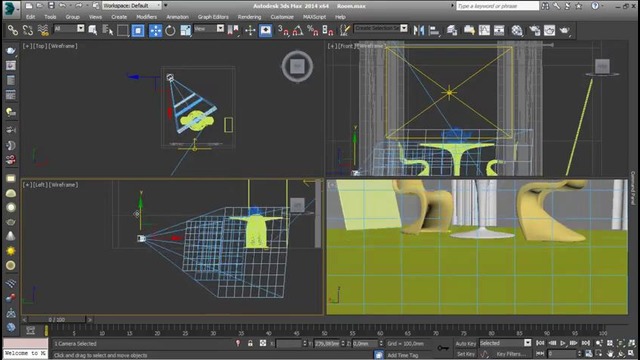This screenshot has height=360, width=640.
Task: Open the Curve Editor icon
Action: 484,30
